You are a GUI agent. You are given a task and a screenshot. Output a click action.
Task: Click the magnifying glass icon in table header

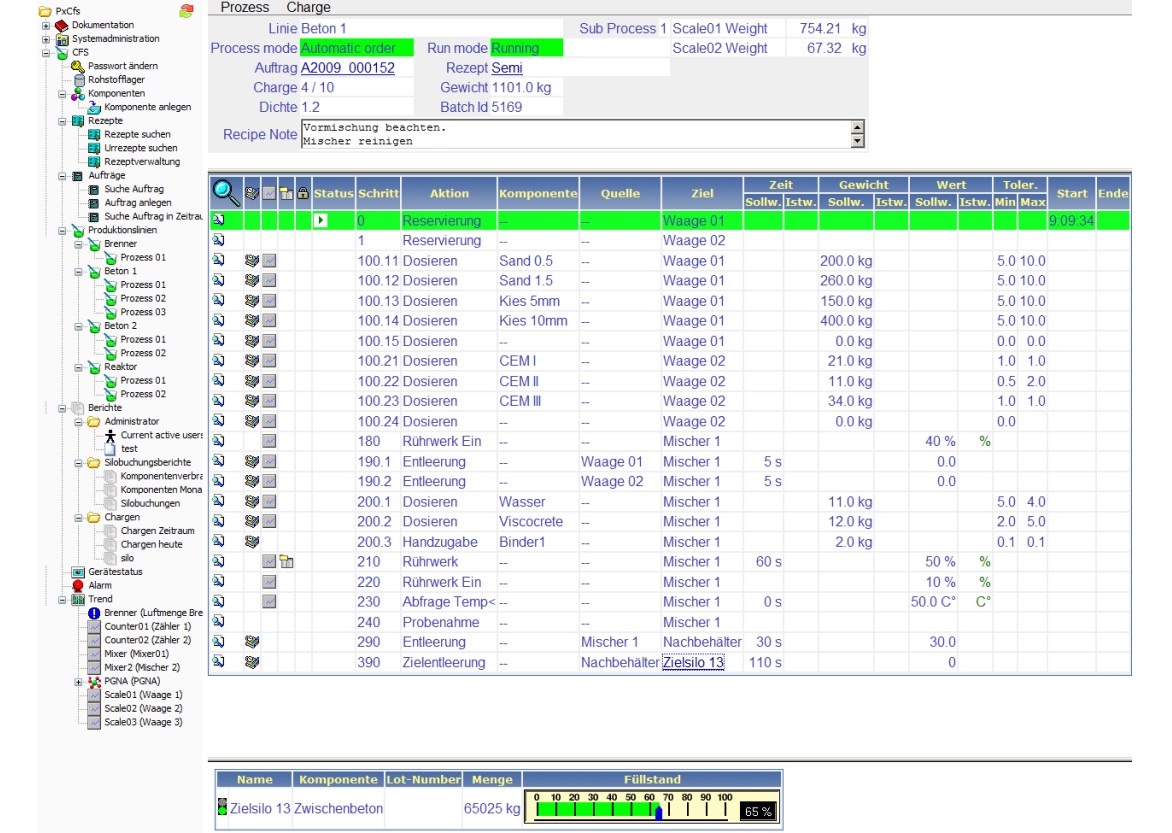click(226, 190)
